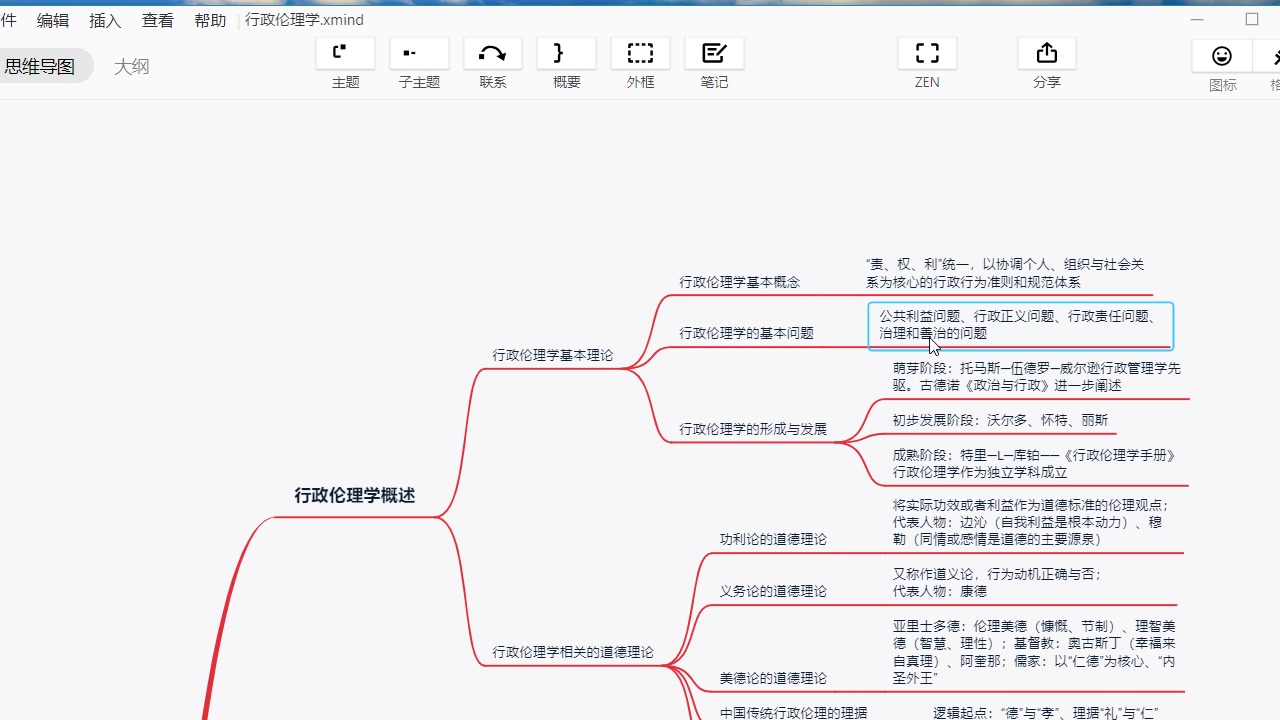Select topic 行政伦理学基本理论
Image resolution: width=1280 pixels, height=720 pixels.
(x=553, y=355)
